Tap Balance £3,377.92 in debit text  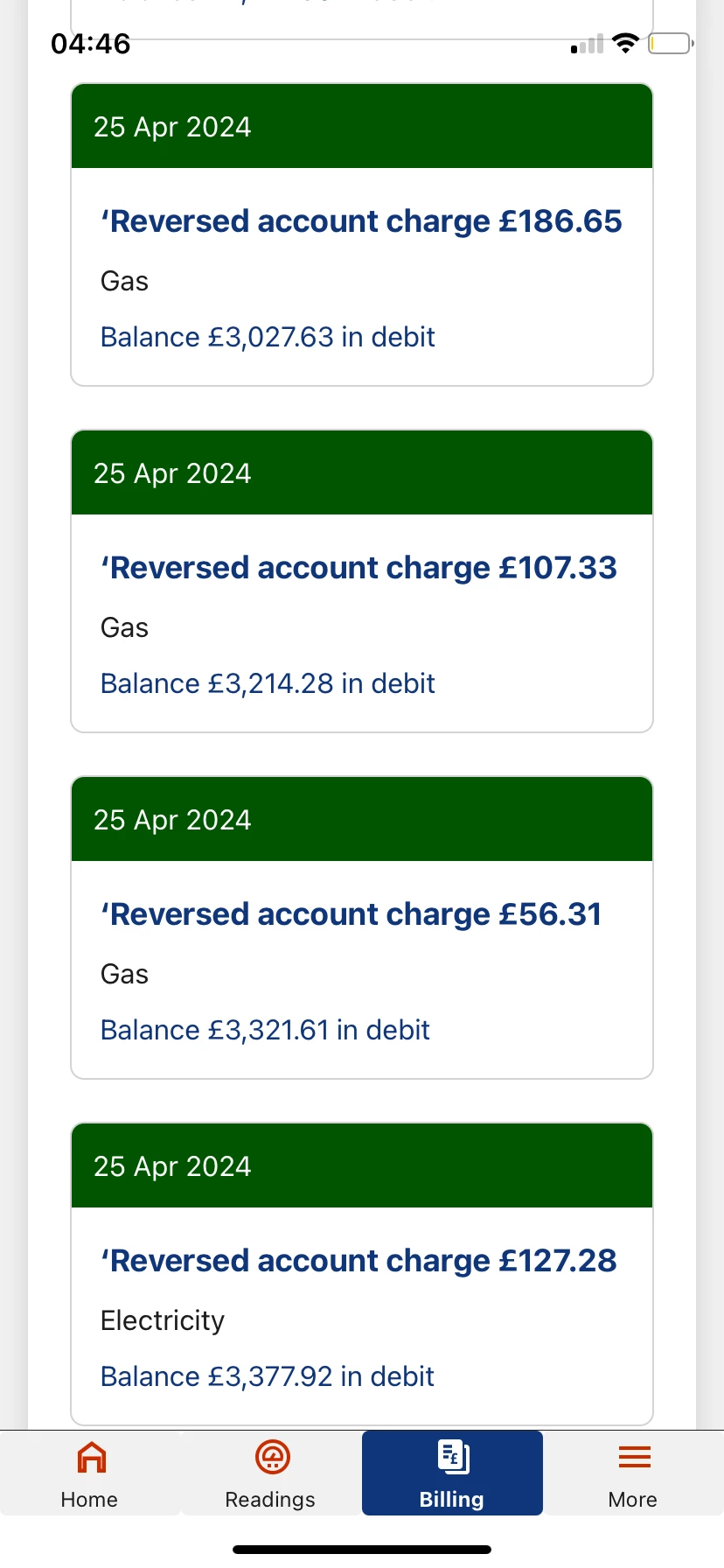(268, 1376)
